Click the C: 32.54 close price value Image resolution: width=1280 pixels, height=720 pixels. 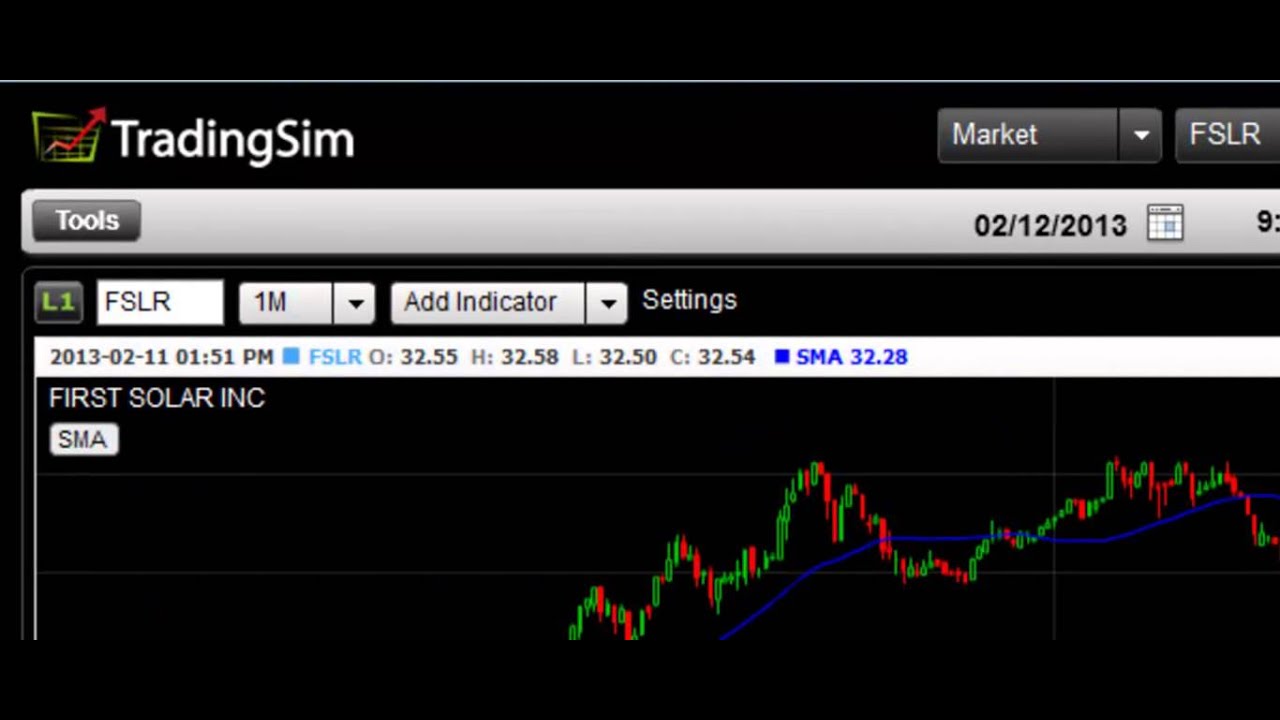click(712, 357)
